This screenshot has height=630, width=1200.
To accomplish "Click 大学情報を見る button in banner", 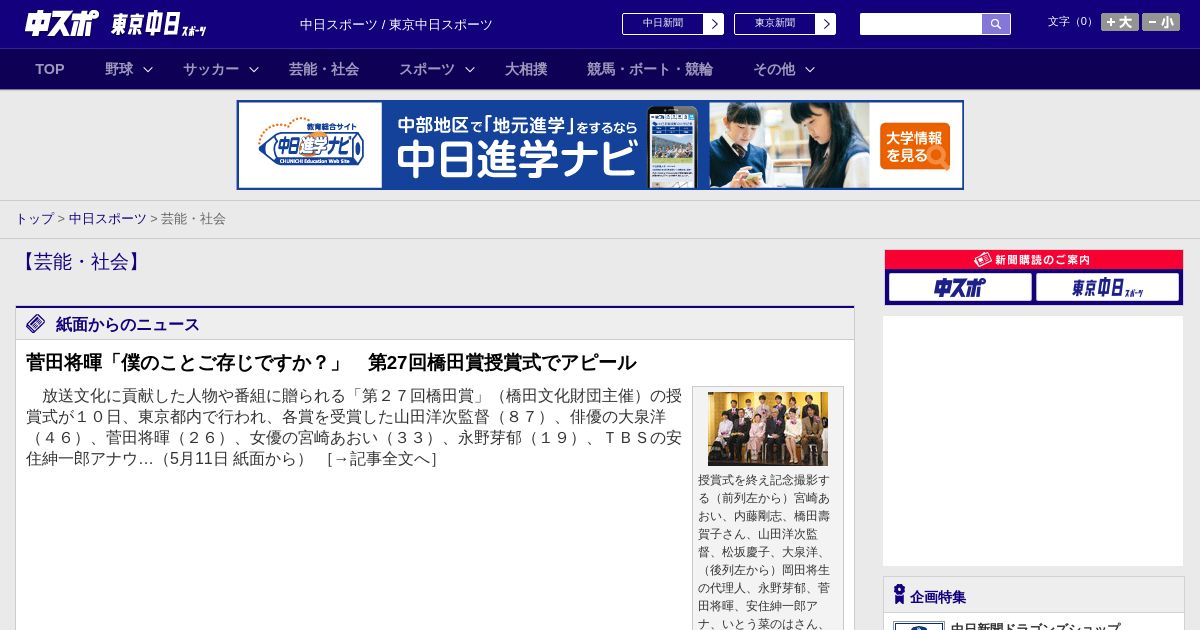I will [x=915, y=146].
